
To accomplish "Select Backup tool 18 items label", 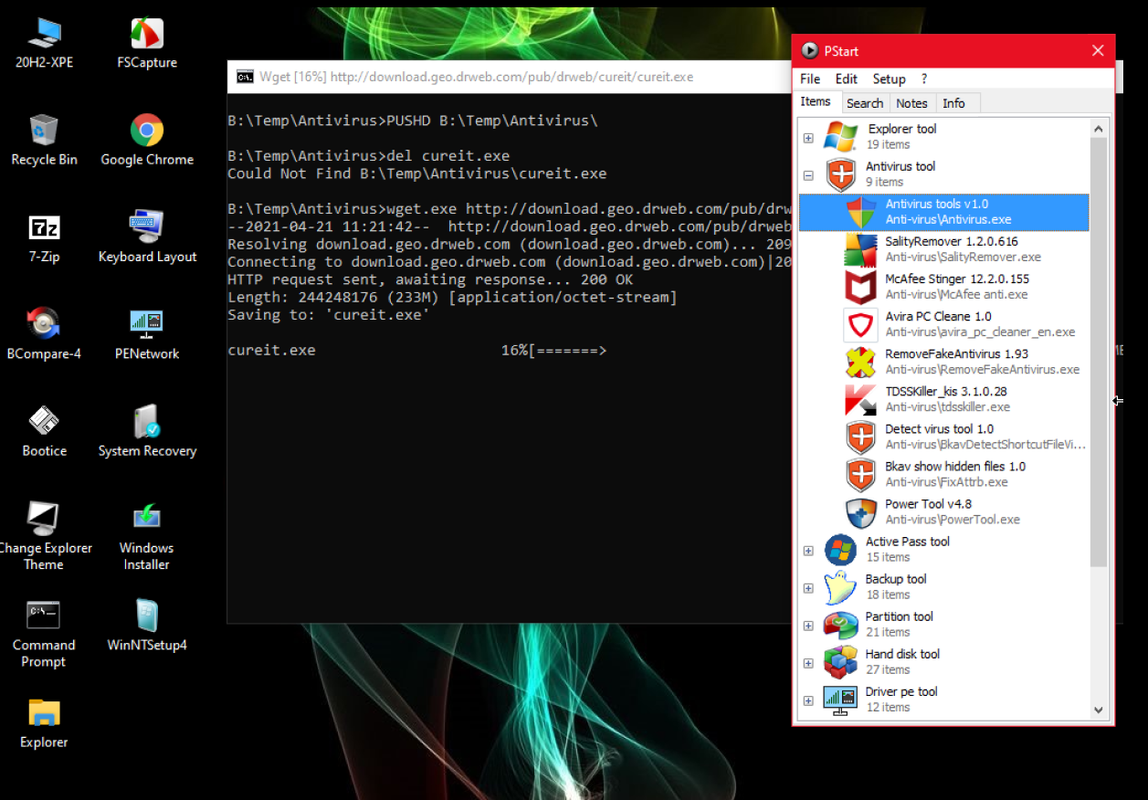I will click(x=895, y=586).
